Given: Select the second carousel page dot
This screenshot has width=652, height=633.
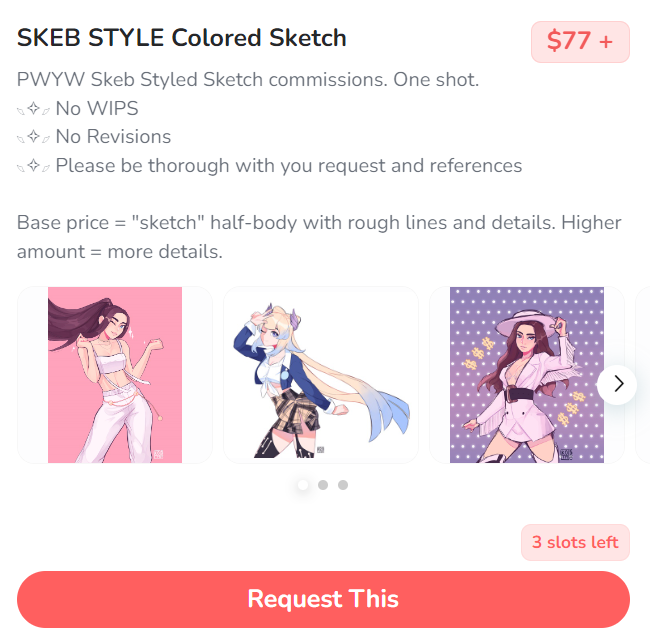Looking at the screenshot, I should (323, 485).
